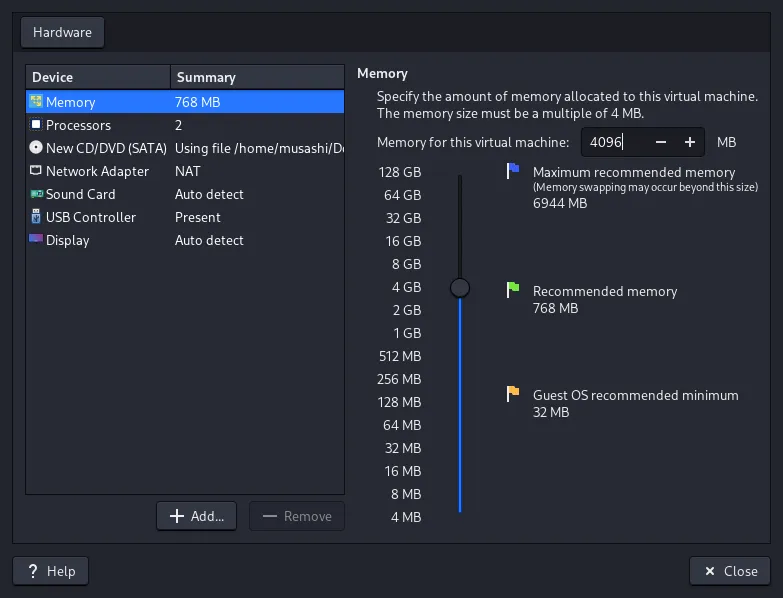Sort the list by Device column header

[x=97, y=77]
